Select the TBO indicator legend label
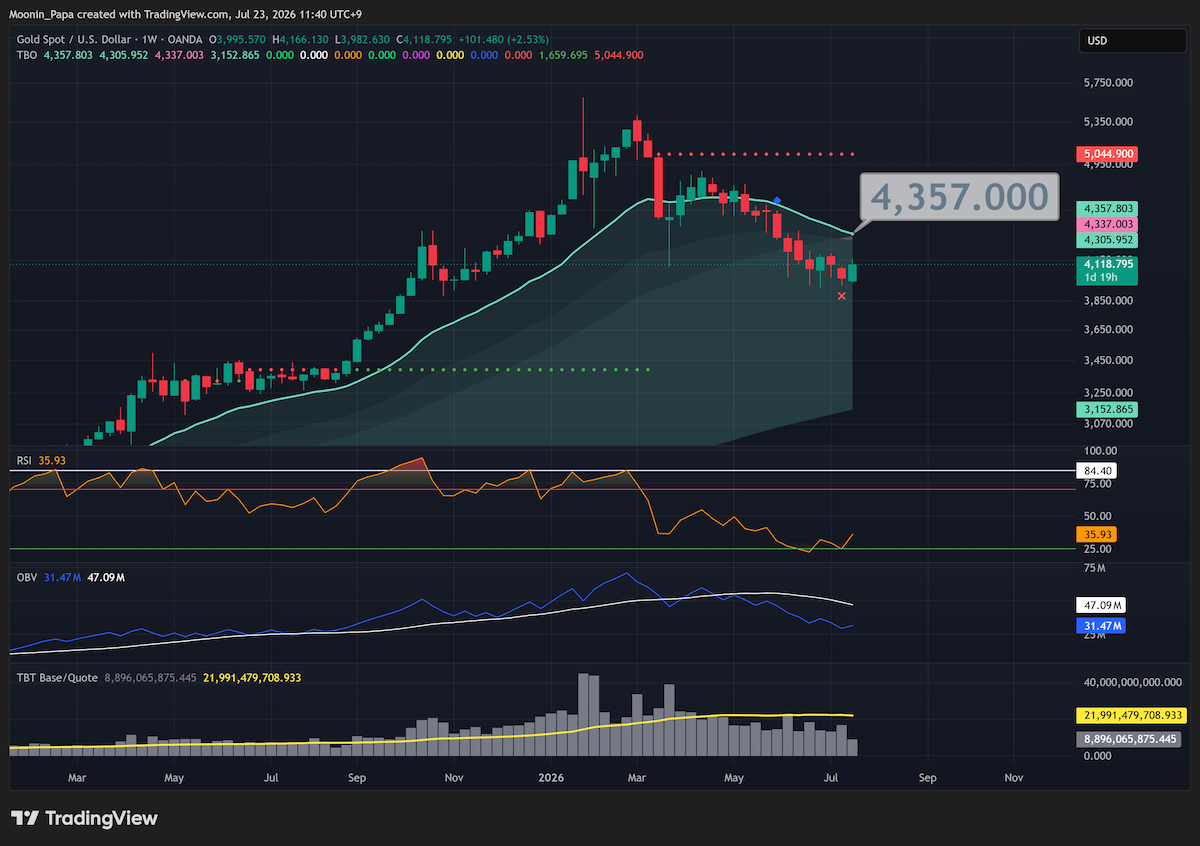The image size is (1200, 846). (27, 55)
